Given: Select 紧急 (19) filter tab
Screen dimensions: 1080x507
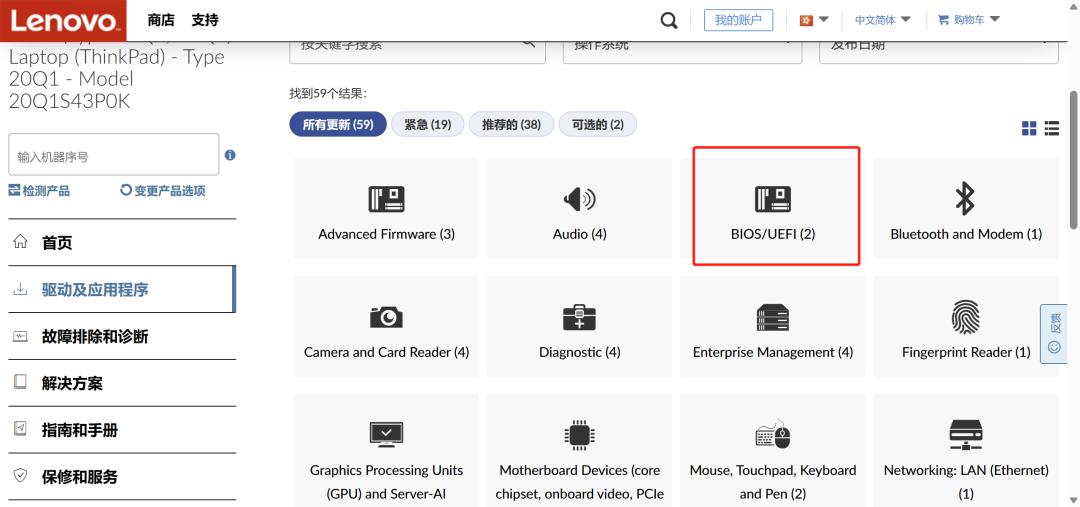Looking at the screenshot, I should [428, 125].
